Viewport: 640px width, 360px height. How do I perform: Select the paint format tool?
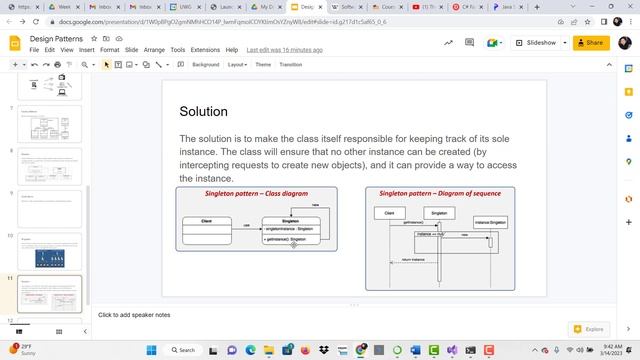69,64
